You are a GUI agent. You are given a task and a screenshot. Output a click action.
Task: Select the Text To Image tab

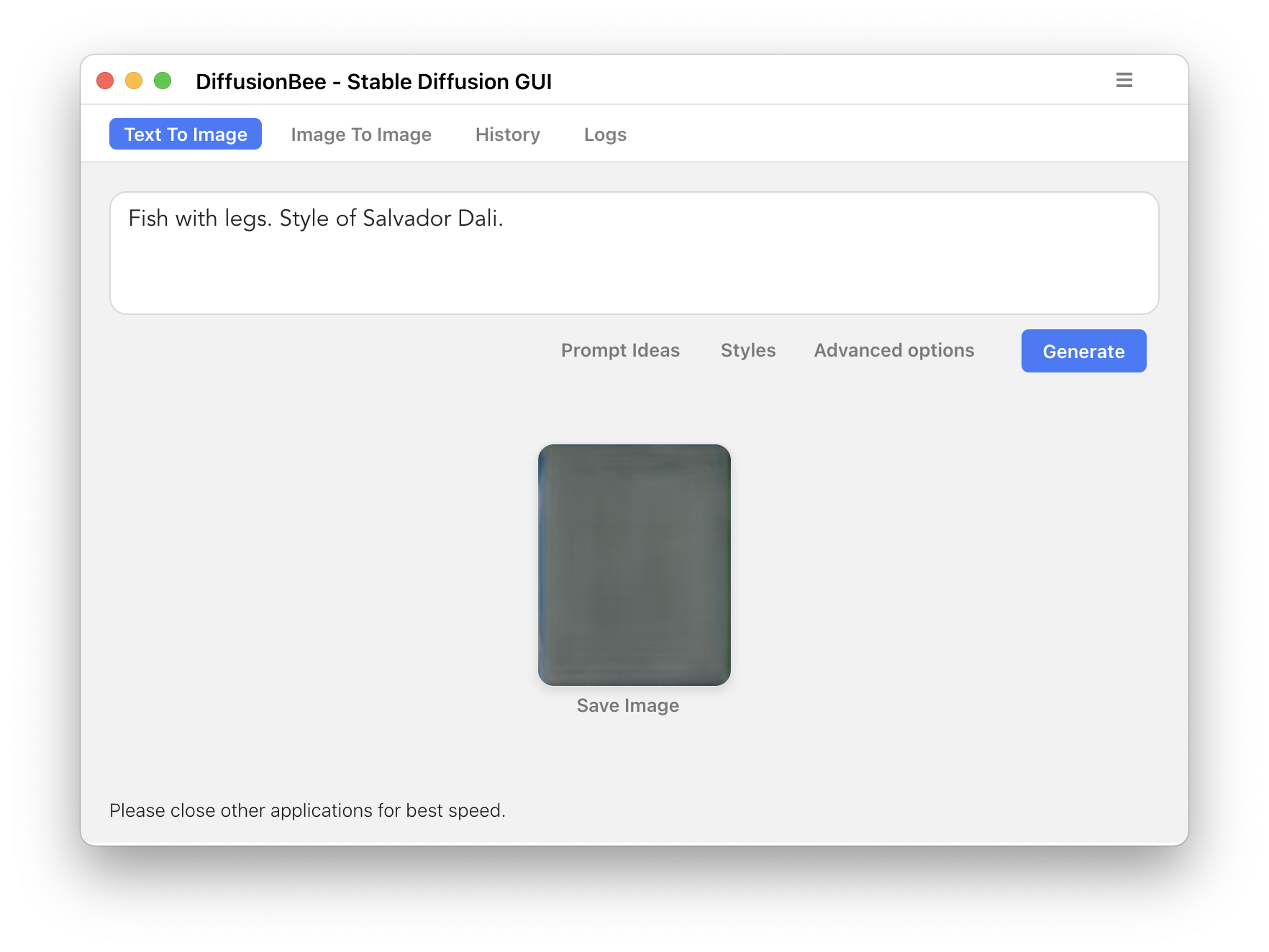(185, 134)
